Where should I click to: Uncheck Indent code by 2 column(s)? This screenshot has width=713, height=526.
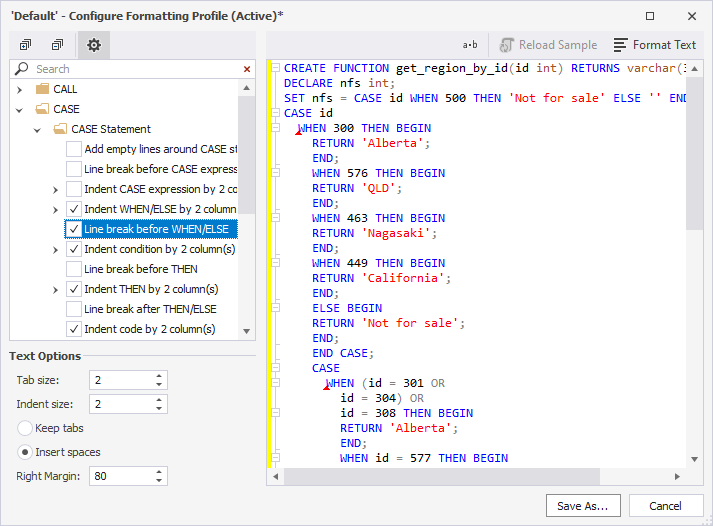tap(74, 329)
